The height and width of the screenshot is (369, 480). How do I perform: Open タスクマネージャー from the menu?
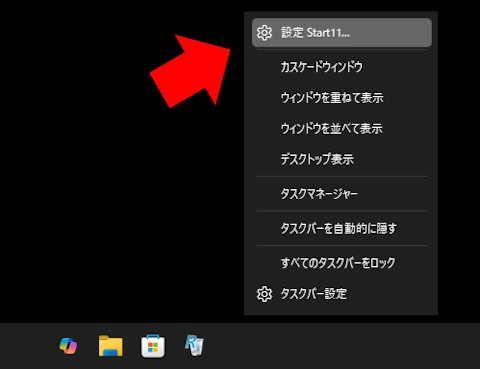pos(342,194)
